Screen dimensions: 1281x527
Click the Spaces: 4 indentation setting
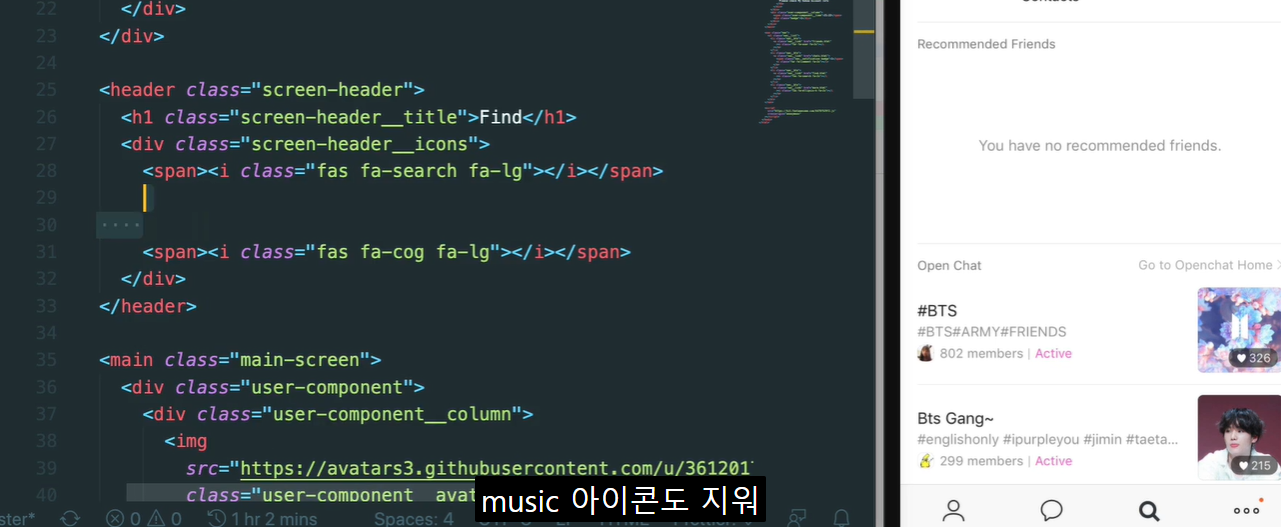click(413, 518)
